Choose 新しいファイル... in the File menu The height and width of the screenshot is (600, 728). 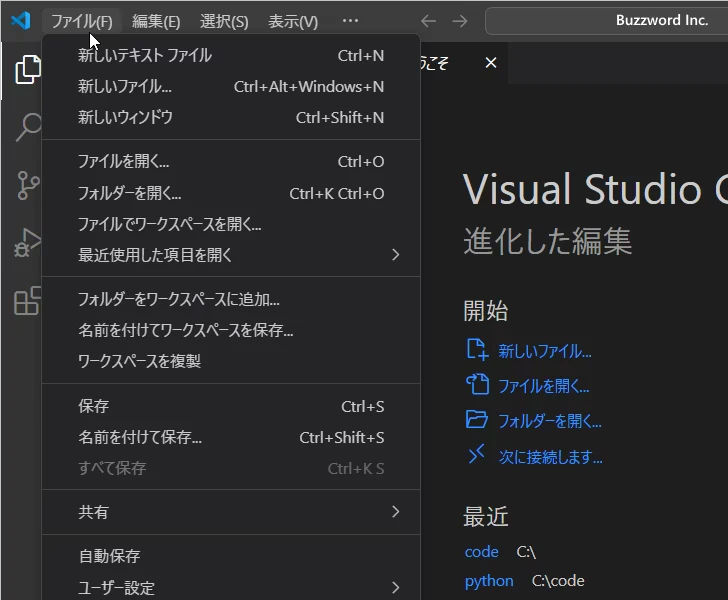point(231,86)
